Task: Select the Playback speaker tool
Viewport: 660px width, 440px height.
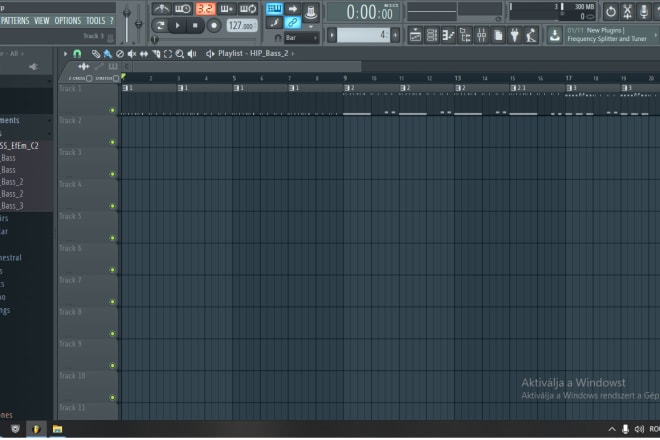Action: (x=192, y=54)
